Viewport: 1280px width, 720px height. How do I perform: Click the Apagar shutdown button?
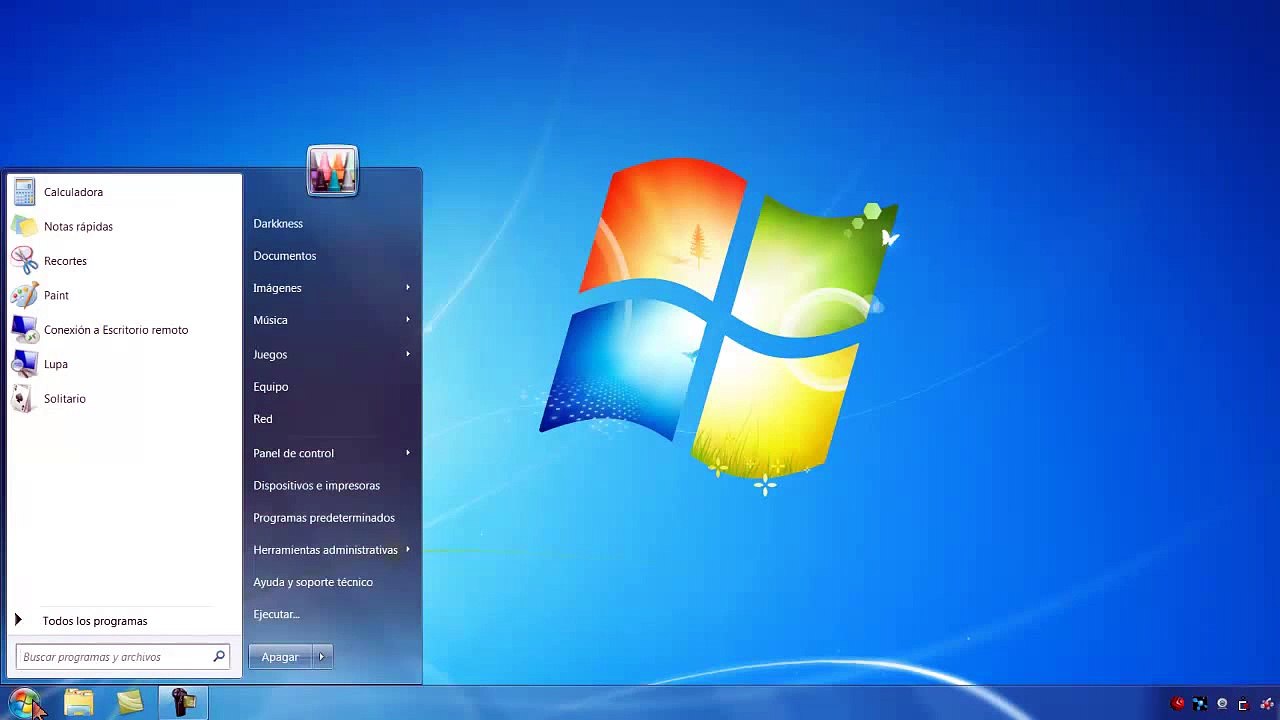click(x=280, y=657)
